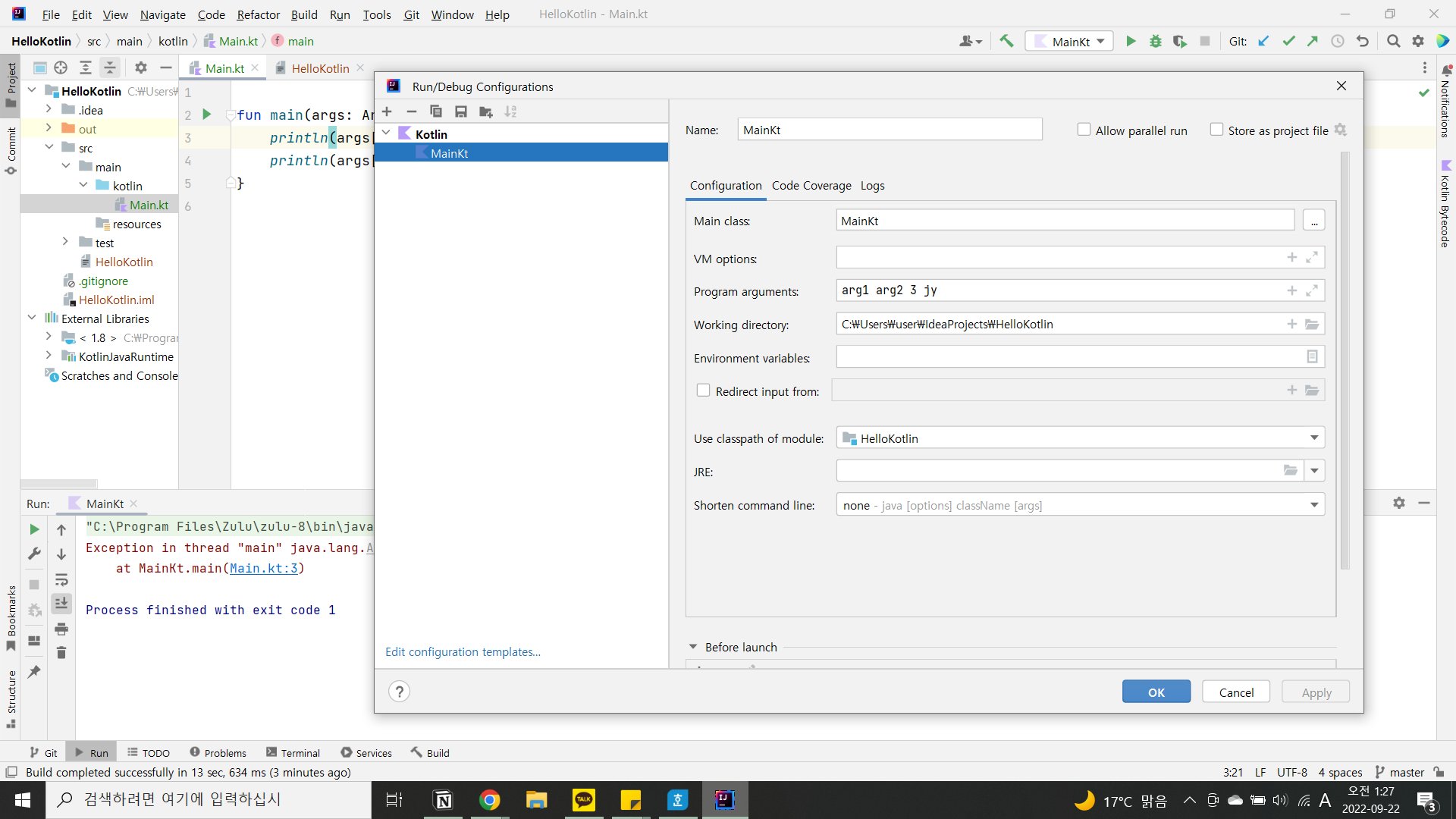
Task: Enable Allow parallel run checkbox
Action: [1084, 130]
